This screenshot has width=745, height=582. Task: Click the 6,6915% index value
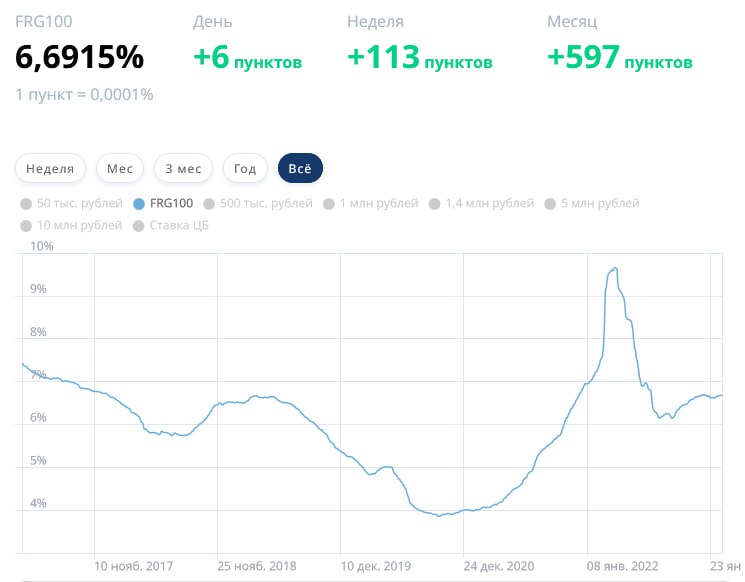click(x=80, y=58)
